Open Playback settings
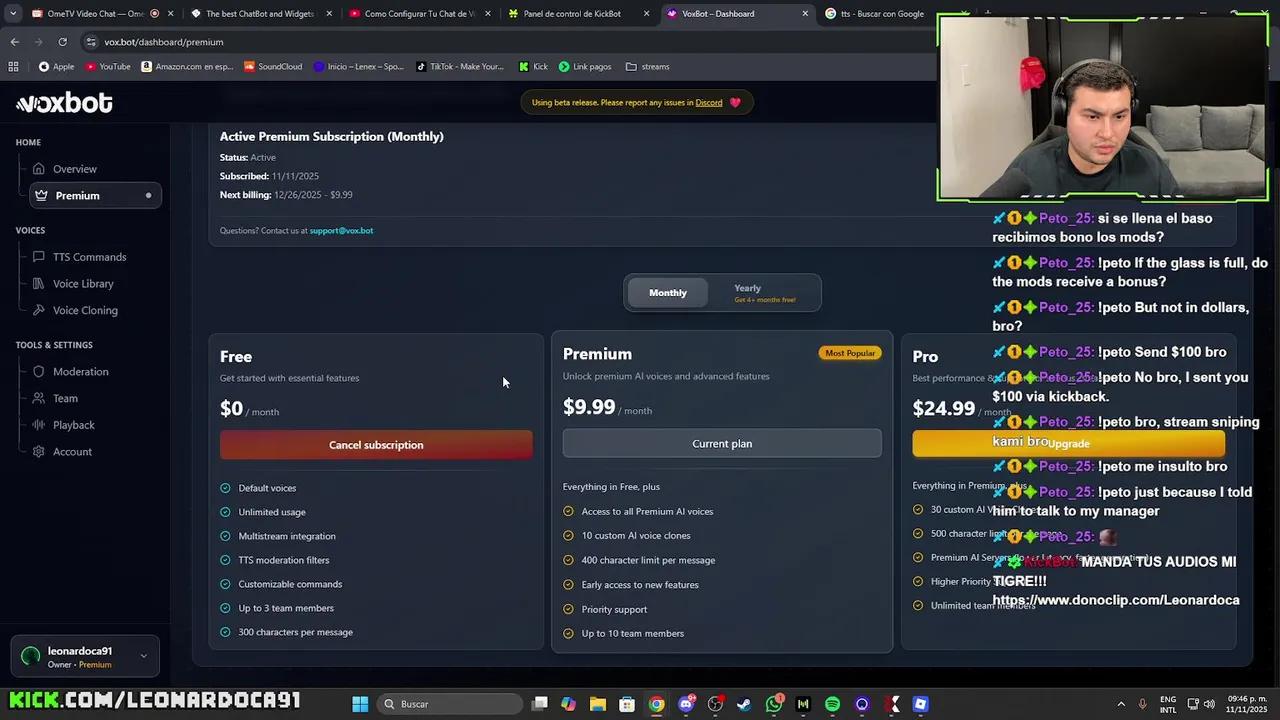This screenshot has width=1280, height=720. click(73, 425)
